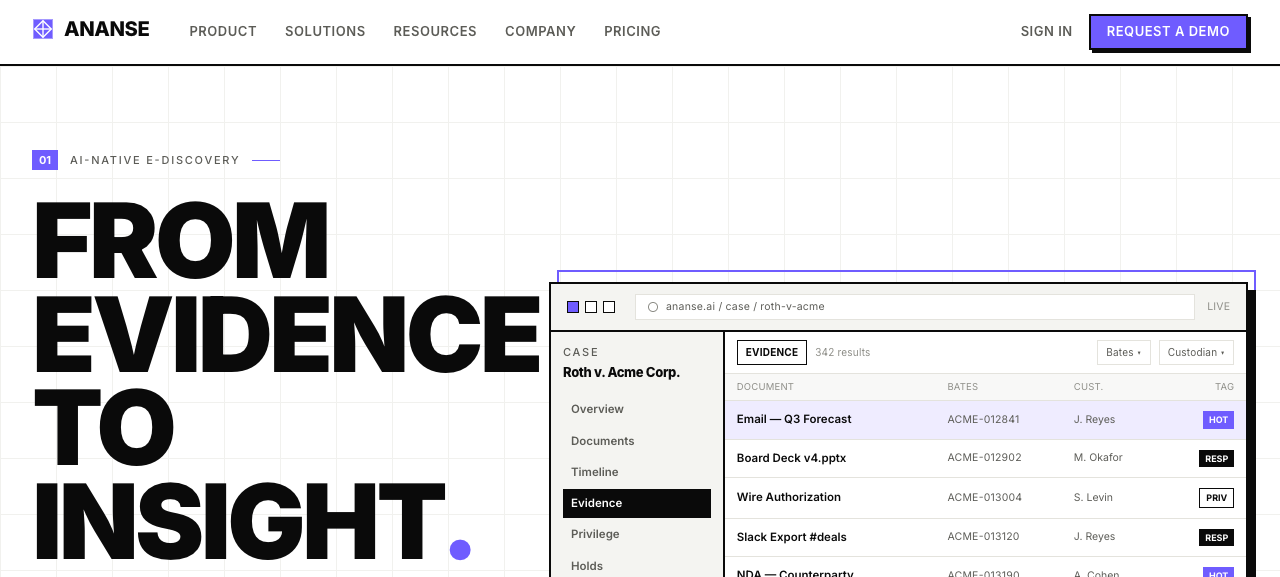This screenshot has height=577, width=1280.
Task: Select Evidence in the case sidebar
Action: coord(637,503)
